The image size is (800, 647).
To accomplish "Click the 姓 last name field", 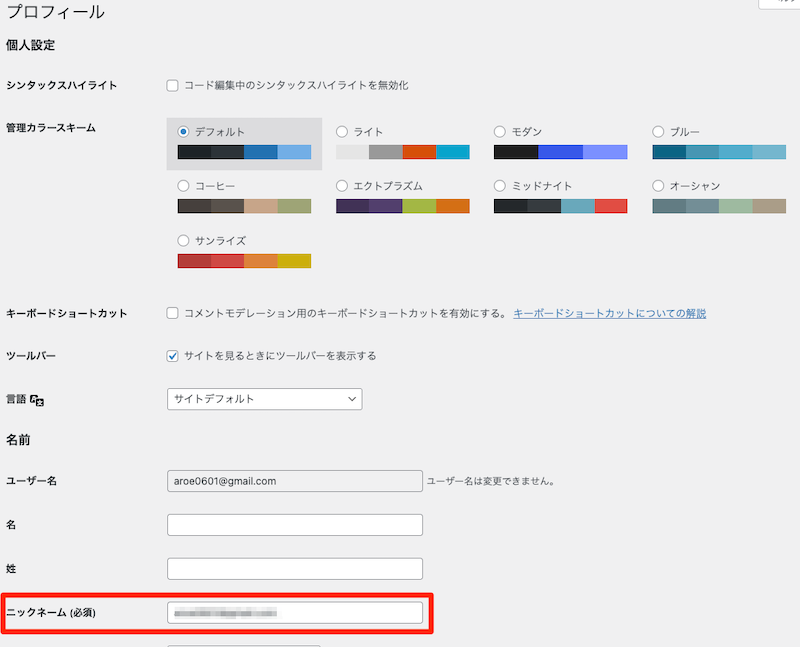I will coord(295,568).
